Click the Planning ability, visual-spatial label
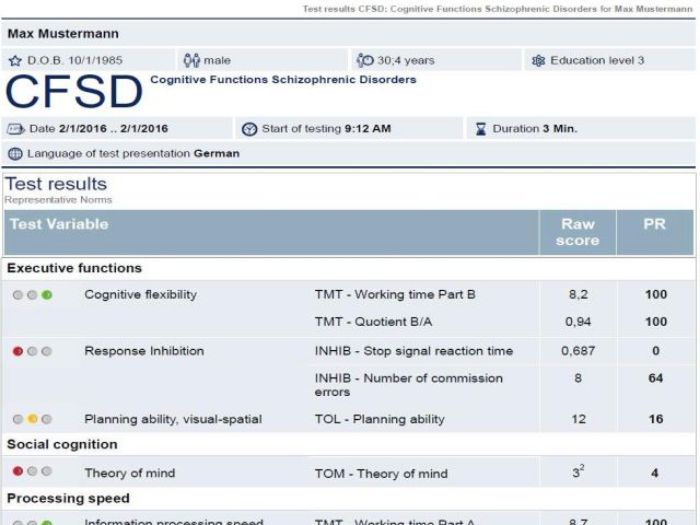The width and height of the screenshot is (700, 525). click(x=173, y=419)
